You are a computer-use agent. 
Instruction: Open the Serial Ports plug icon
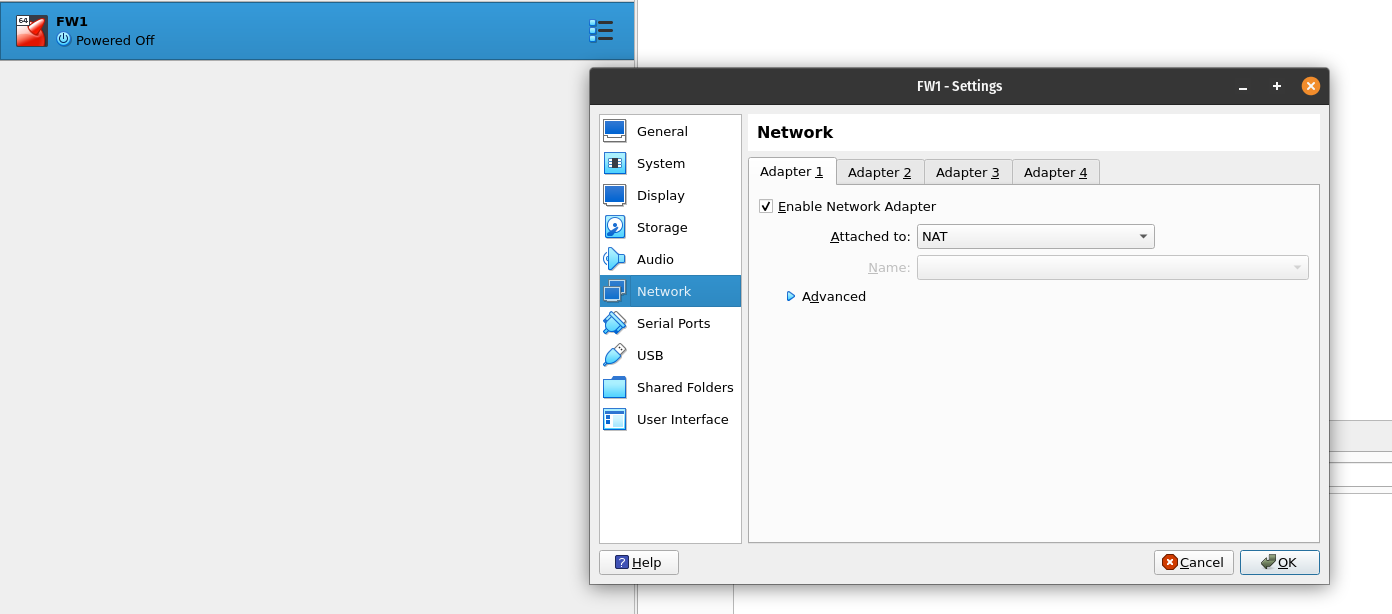[614, 323]
